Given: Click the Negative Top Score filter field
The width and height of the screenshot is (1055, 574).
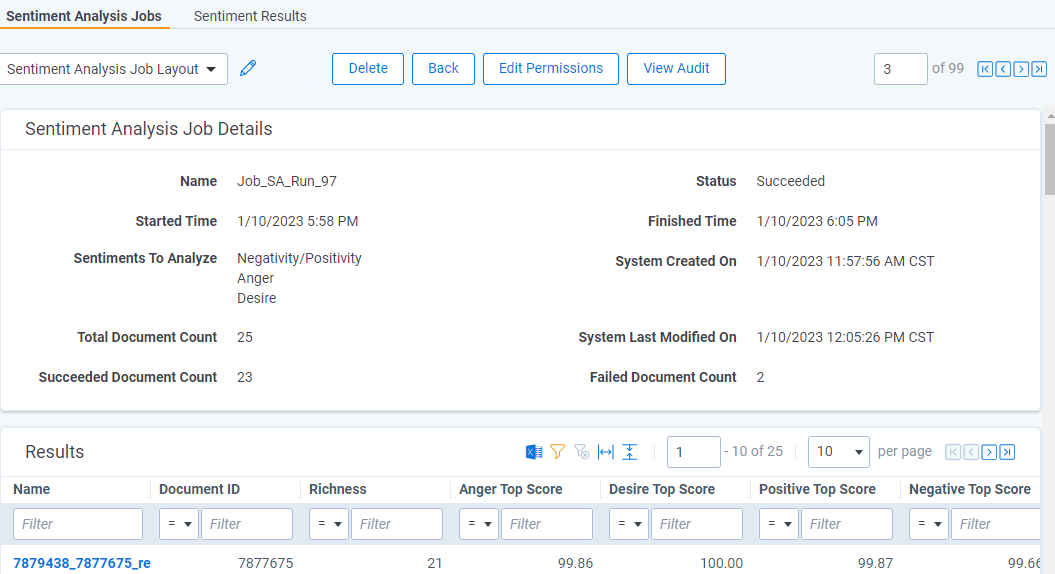Looking at the screenshot, I should pos(996,524).
